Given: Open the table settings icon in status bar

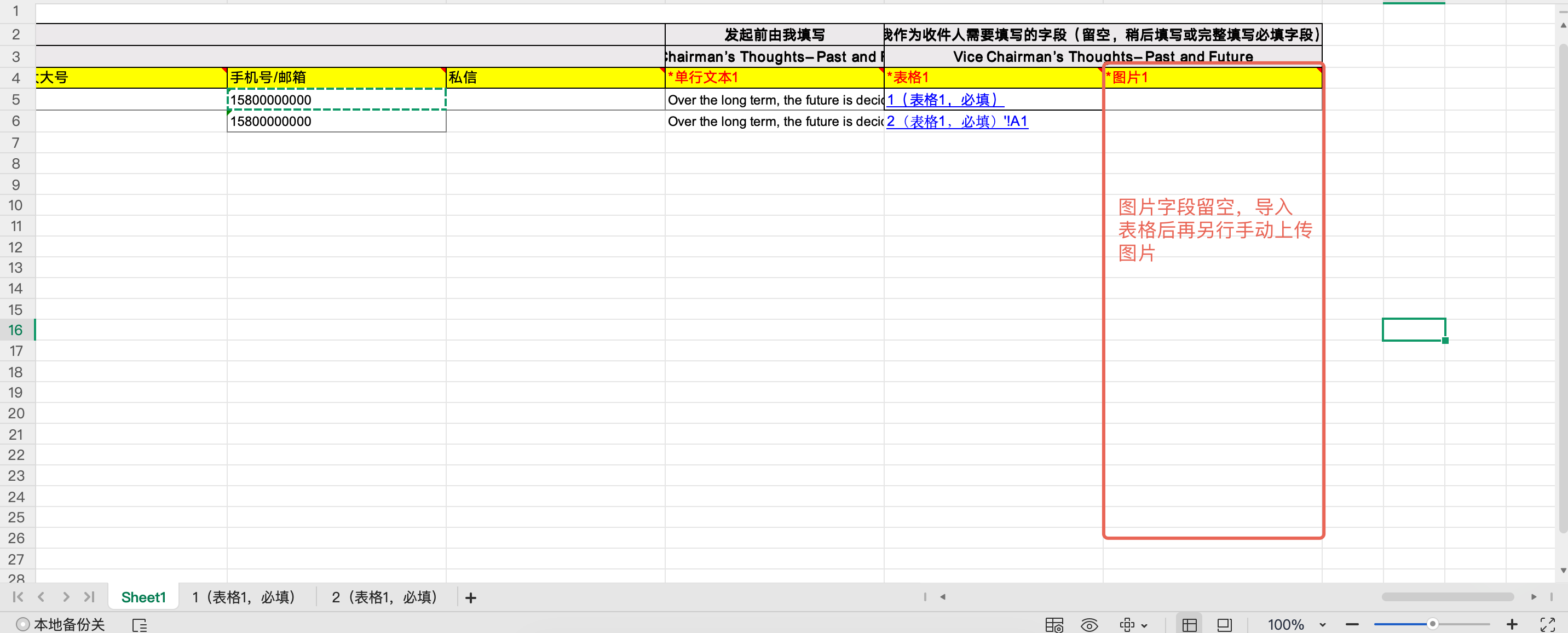Looking at the screenshot, I should pos(1054,624).
